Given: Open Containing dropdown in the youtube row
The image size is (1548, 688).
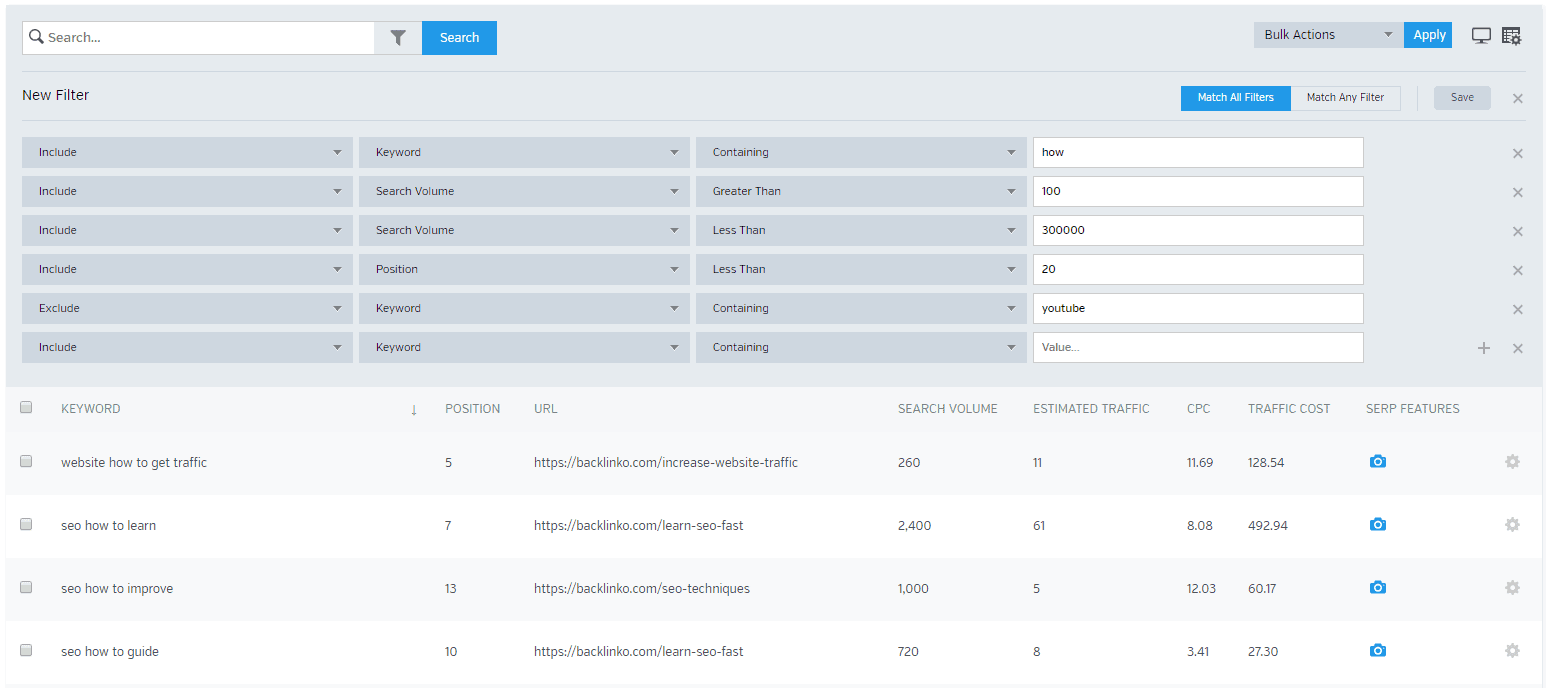Looking at the screenshot, I should (x=861, y=309).
